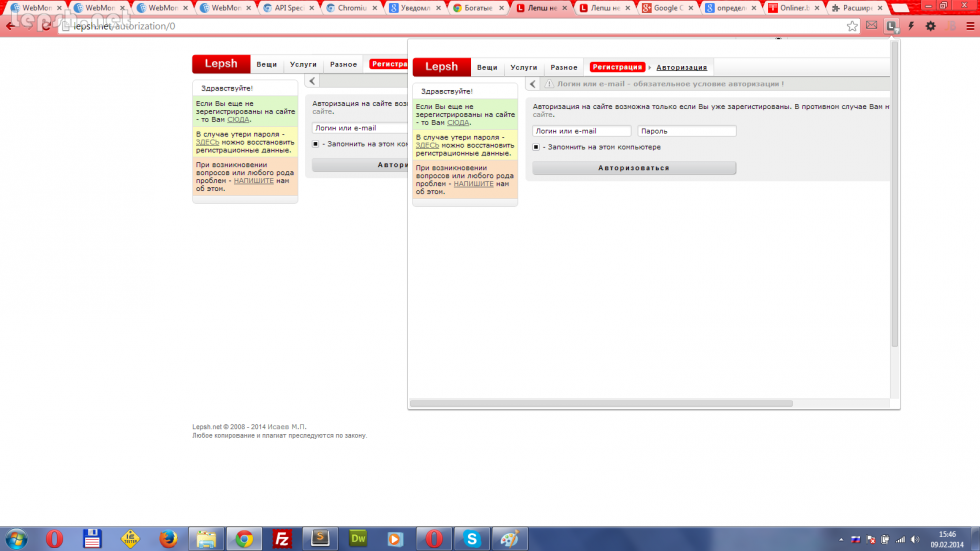
Task: Click the Windows Start button
Action: coord(16,538)
